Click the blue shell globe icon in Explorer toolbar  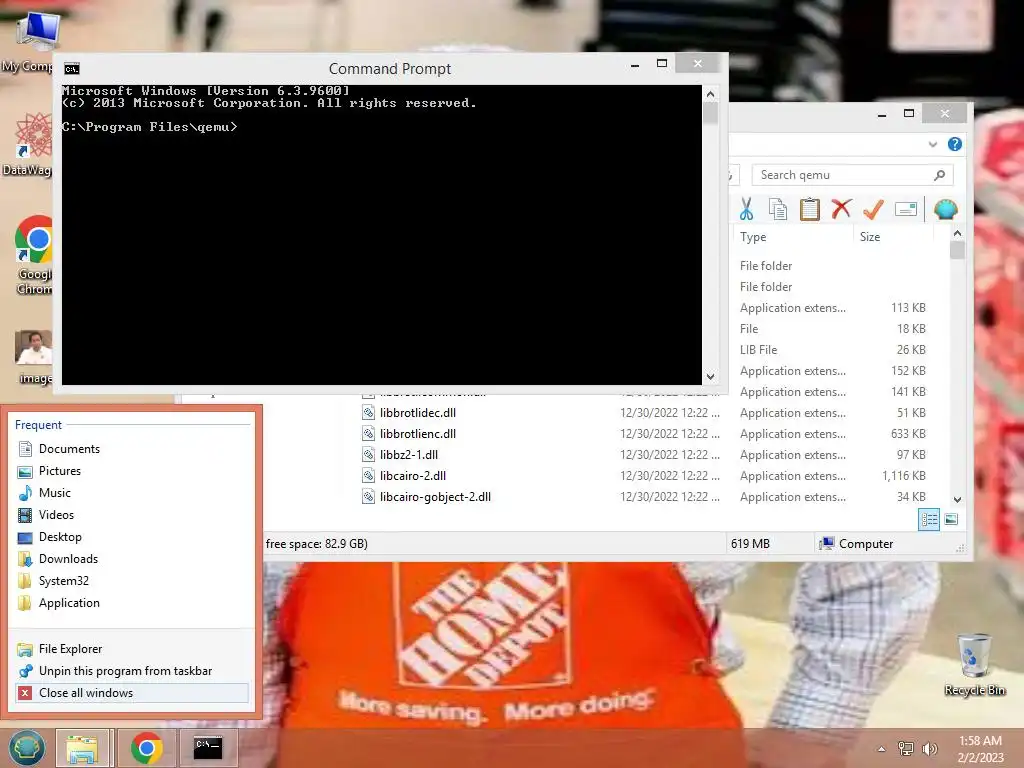(946, 209)
